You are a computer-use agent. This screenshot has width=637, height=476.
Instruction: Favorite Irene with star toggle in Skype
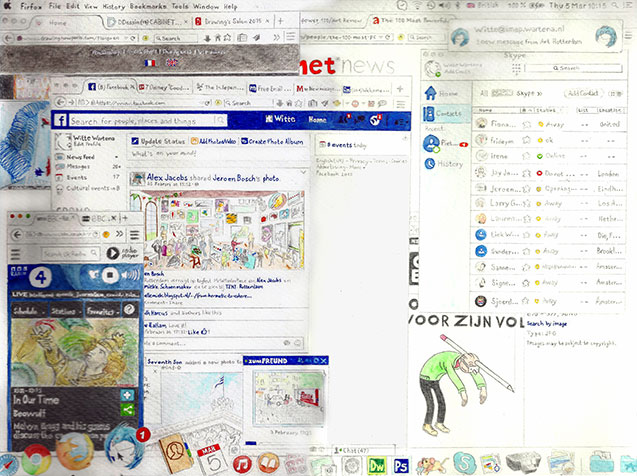[526, 156]
